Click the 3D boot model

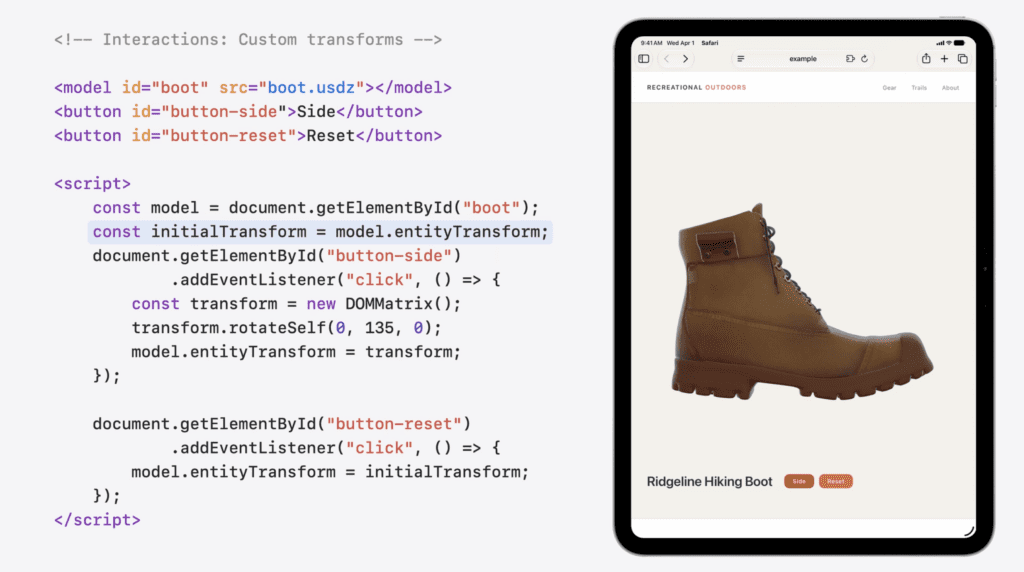pos(801,302)
